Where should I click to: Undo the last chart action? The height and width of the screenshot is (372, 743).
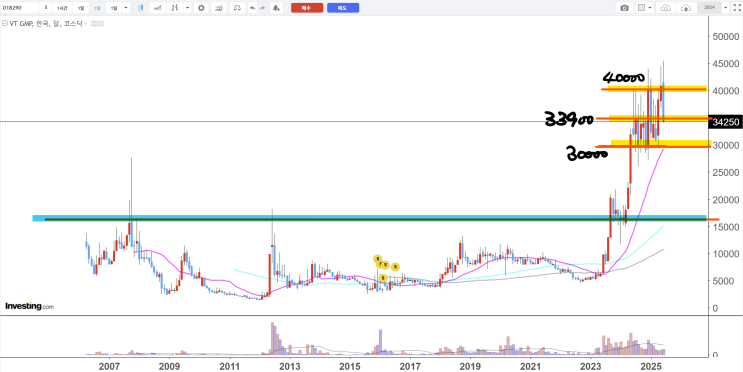[x=252, y=8]
